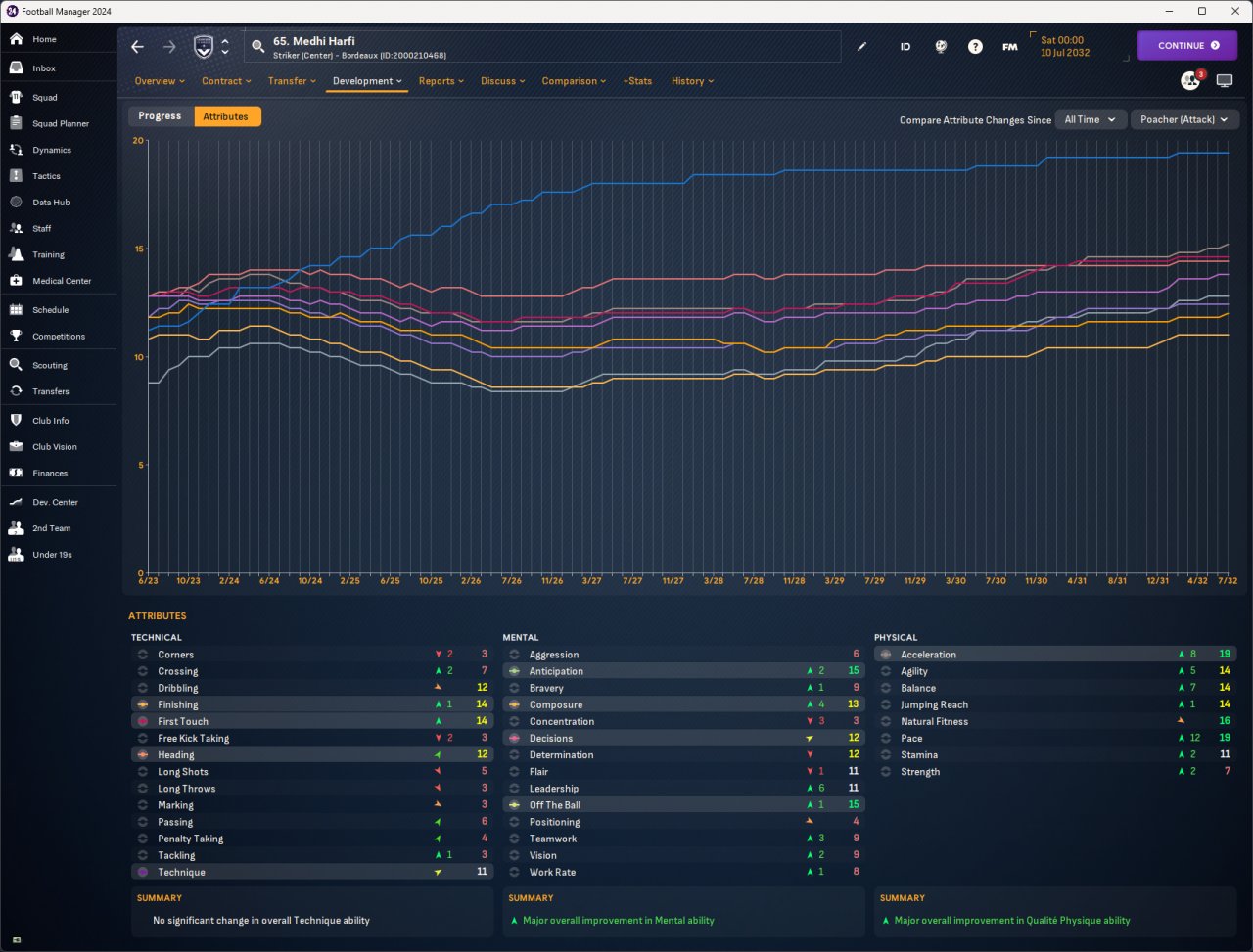Open Schedule in the sidebar
The width and height of the screenshot is (1253, 952).
point(50,310)
